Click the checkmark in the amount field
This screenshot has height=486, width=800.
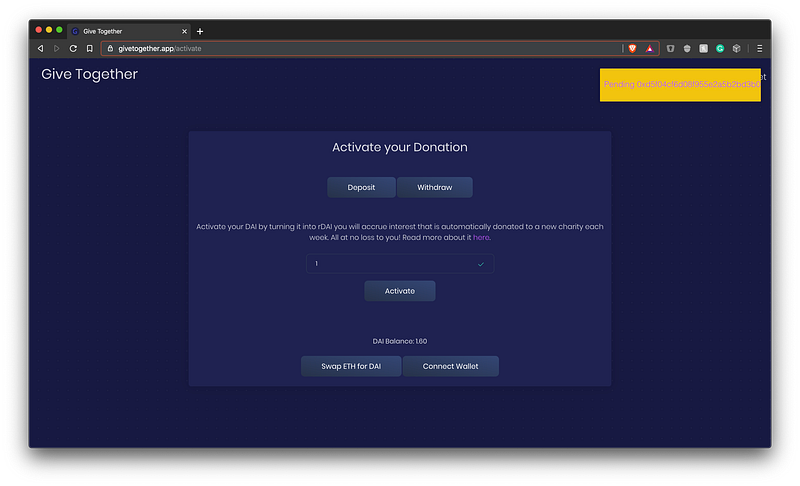click(481, 264)
